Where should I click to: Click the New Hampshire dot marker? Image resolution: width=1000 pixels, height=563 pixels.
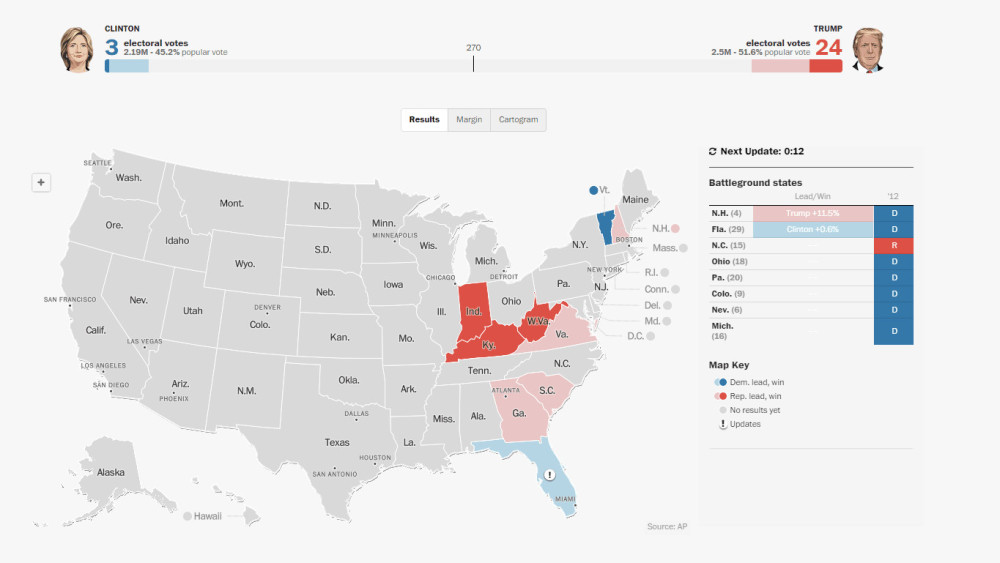pos(675,228)
